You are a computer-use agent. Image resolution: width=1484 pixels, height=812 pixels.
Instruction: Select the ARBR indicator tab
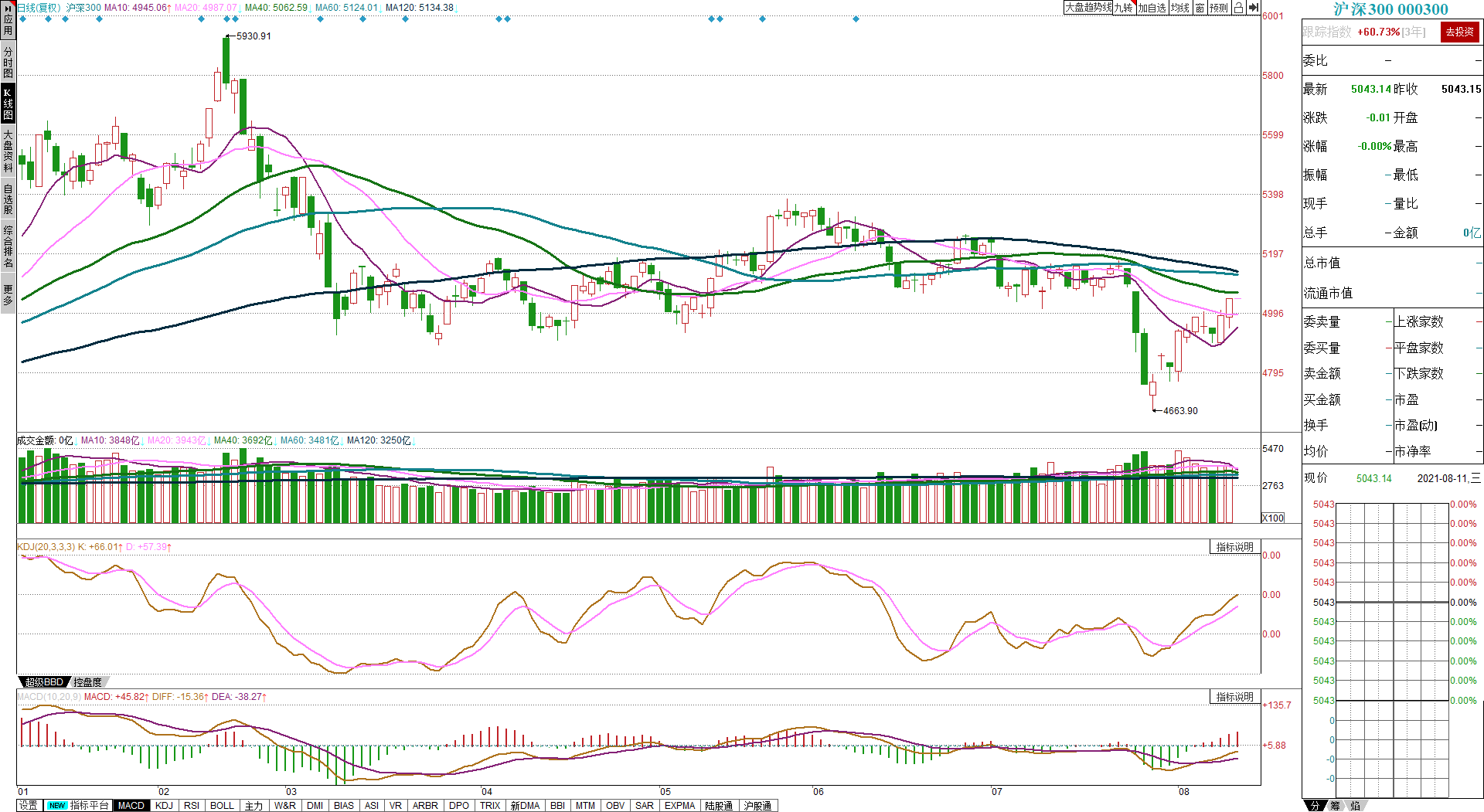[425, 805]
